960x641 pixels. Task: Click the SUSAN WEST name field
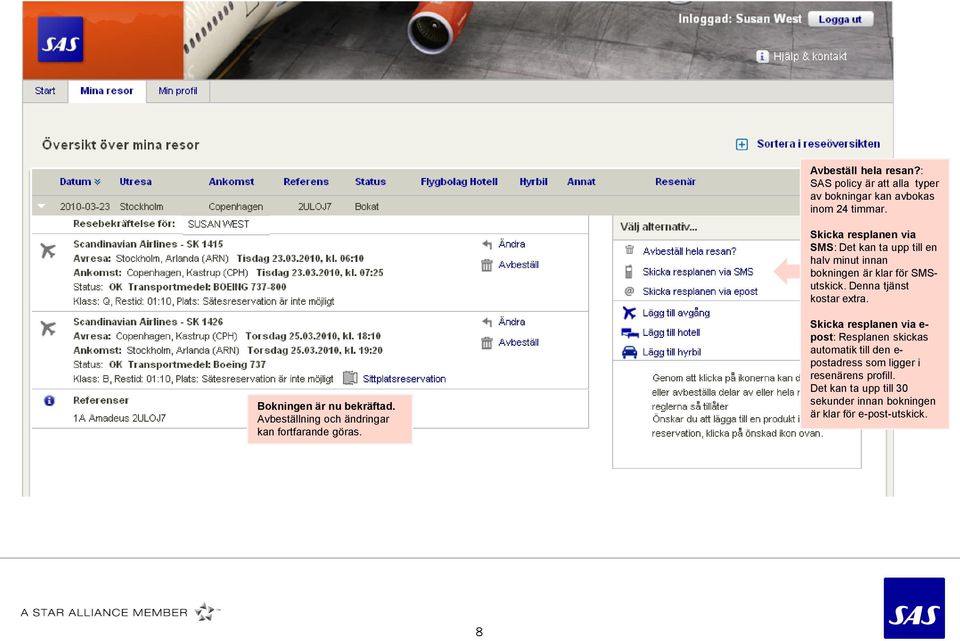[x=218, y=224]
